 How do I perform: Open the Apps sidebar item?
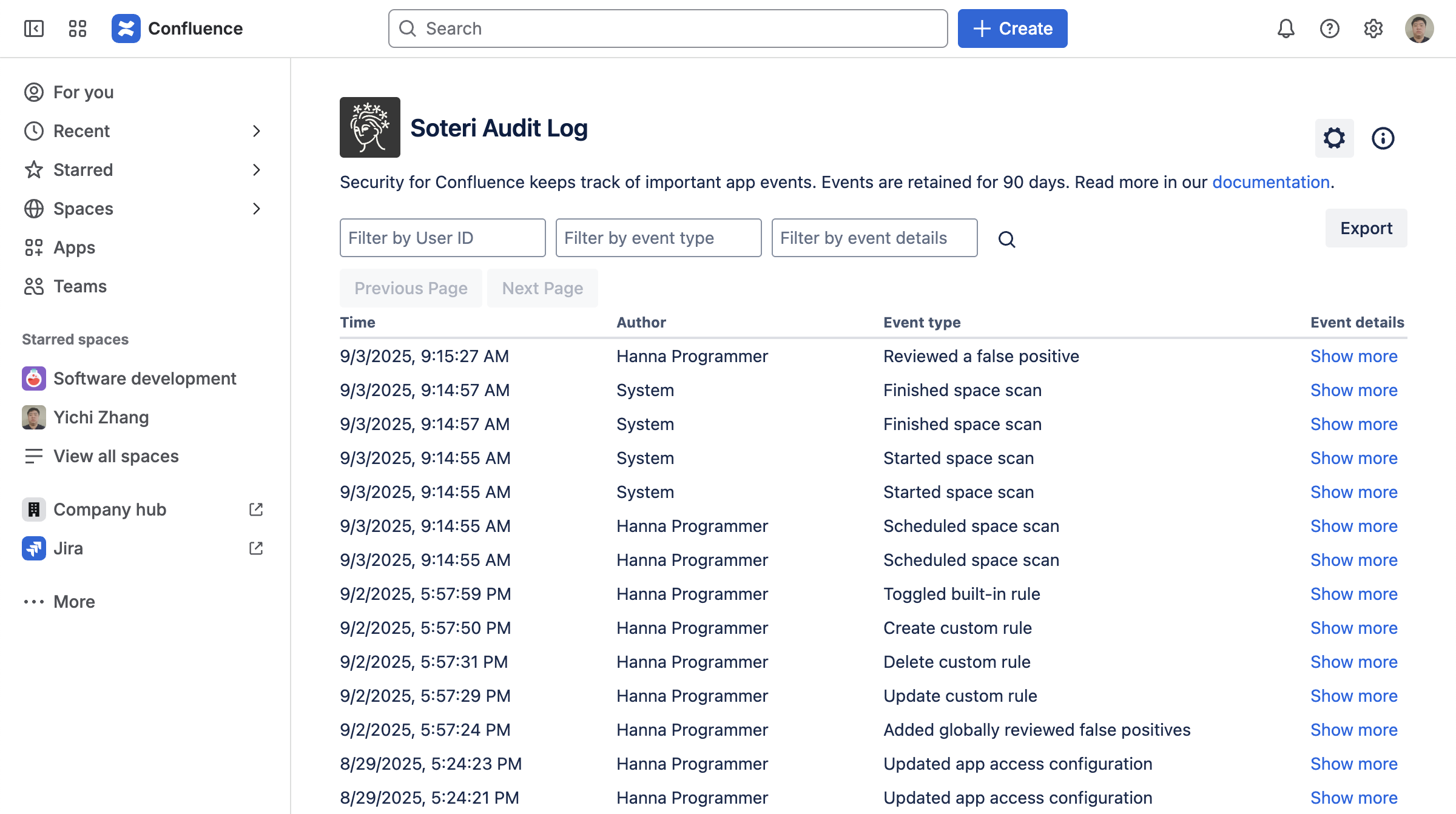pyautogui.click(x=74, y=247)
